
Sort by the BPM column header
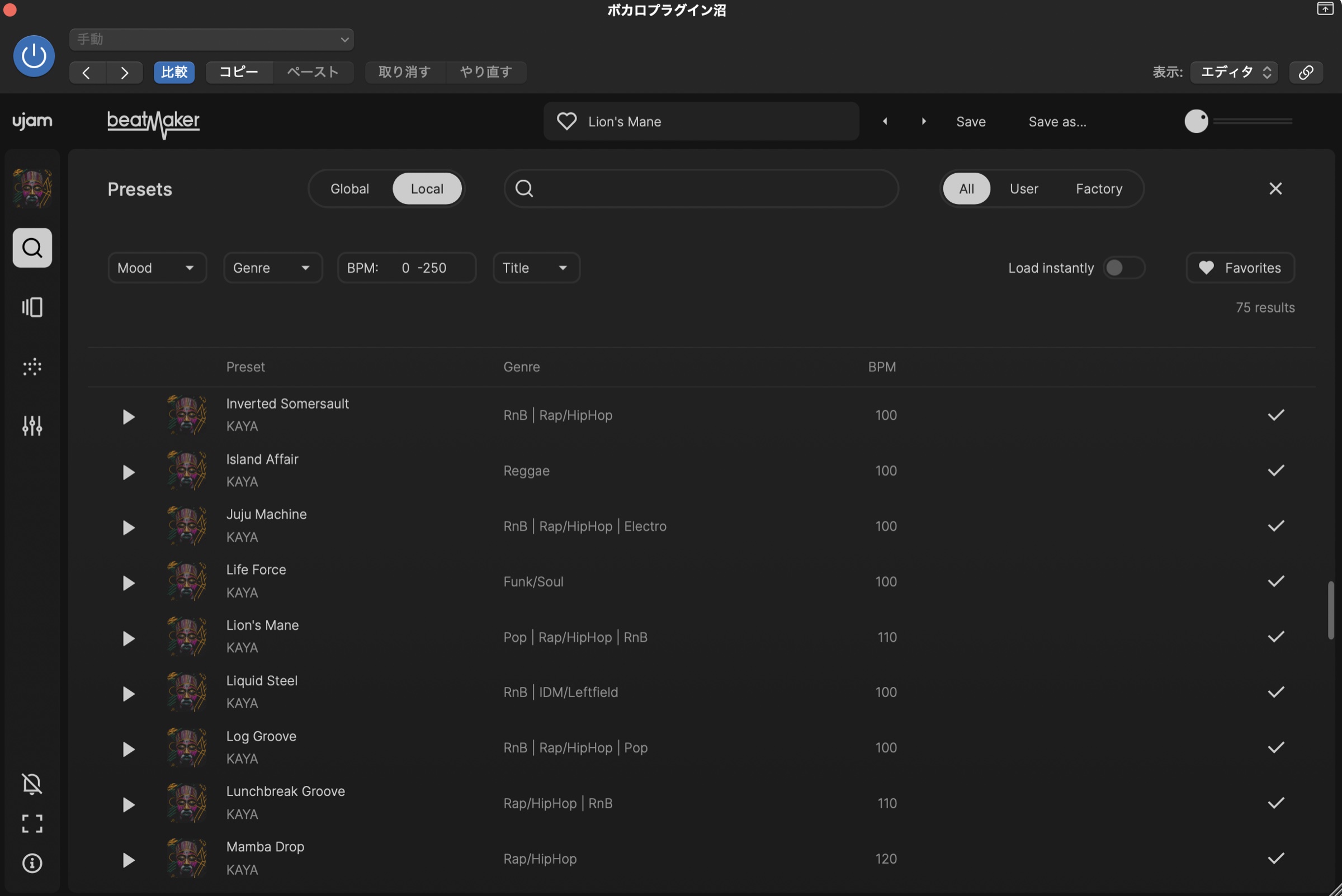pos(882,367)
